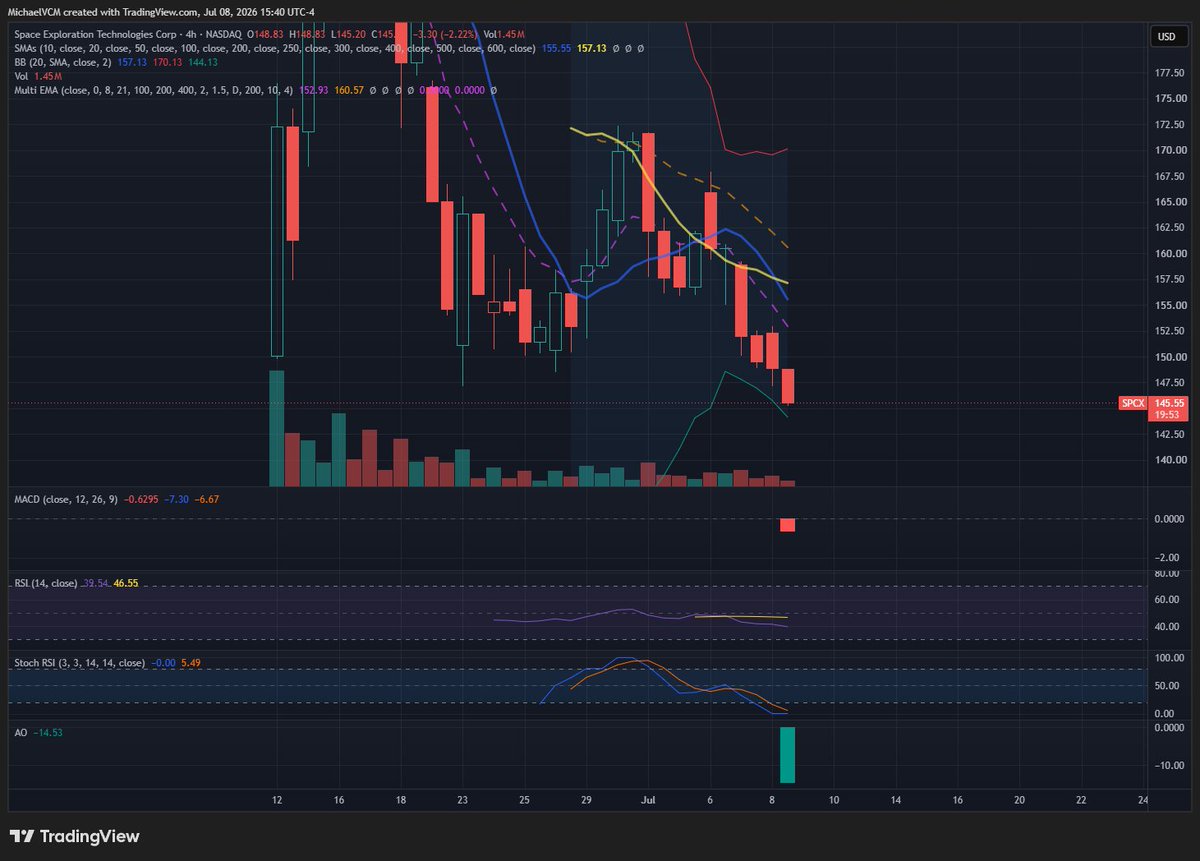Click the Stoch RSI (3, 3, 14, 14, close) legend

coord(80,663)
